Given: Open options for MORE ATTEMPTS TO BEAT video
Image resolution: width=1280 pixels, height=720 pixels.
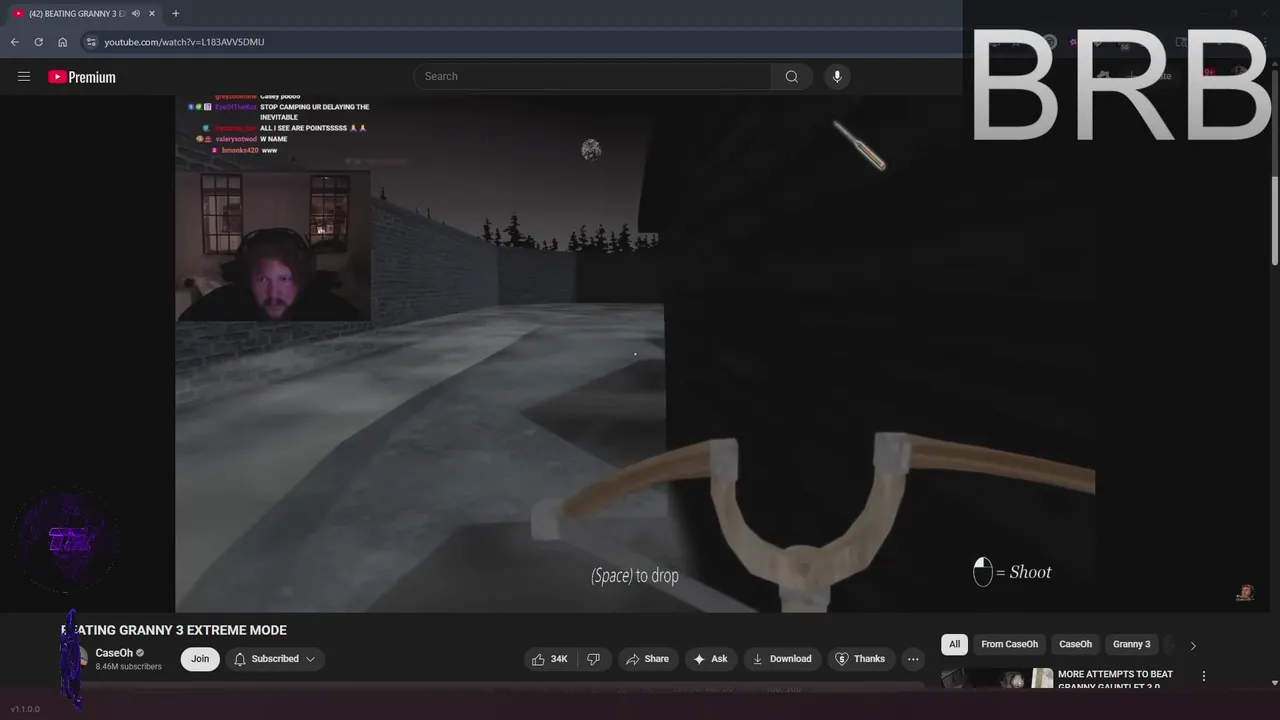Looking at the screenshot, I should [x=1204, y=676].
